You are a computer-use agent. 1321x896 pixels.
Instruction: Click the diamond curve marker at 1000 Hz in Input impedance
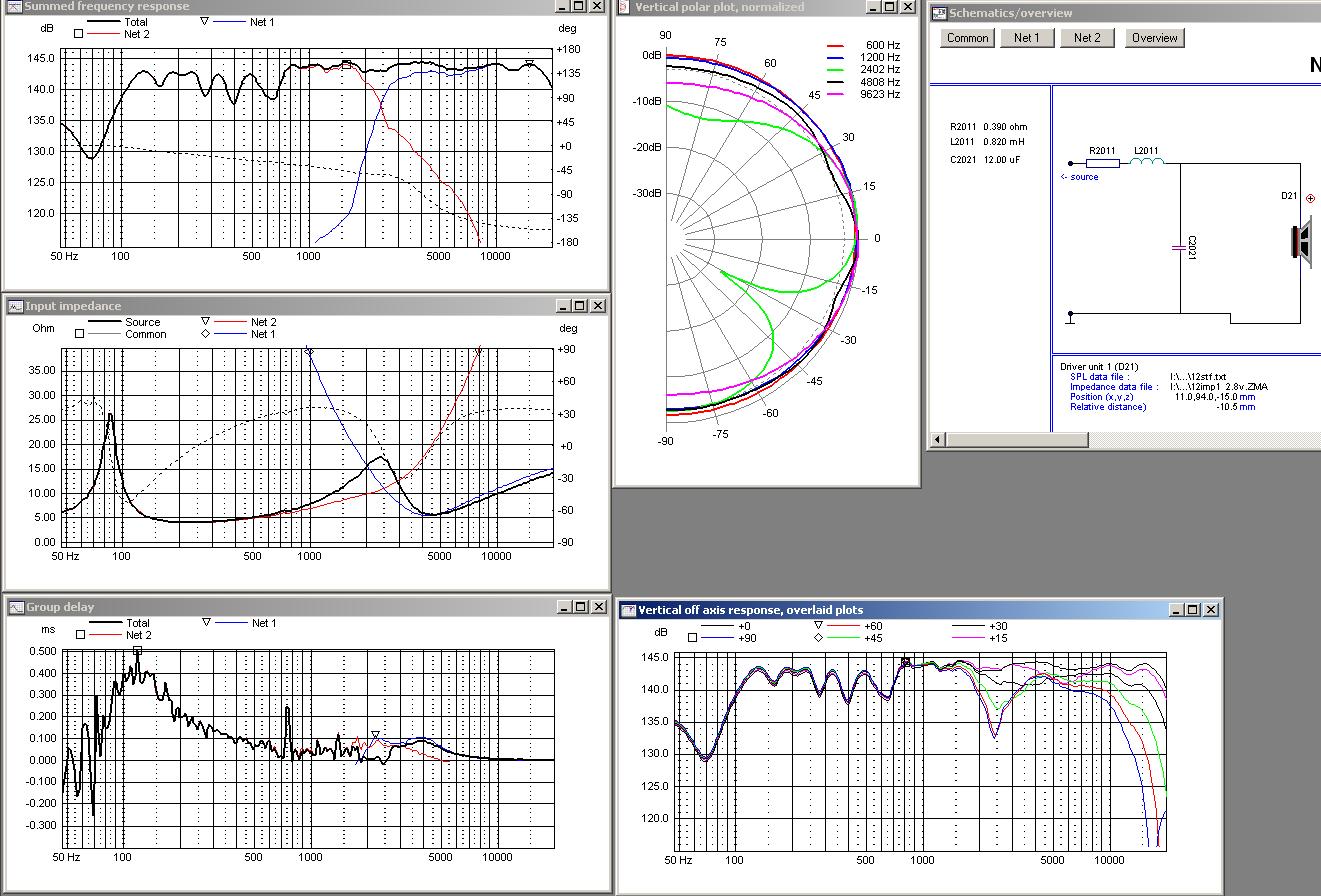tap(309, 352)
